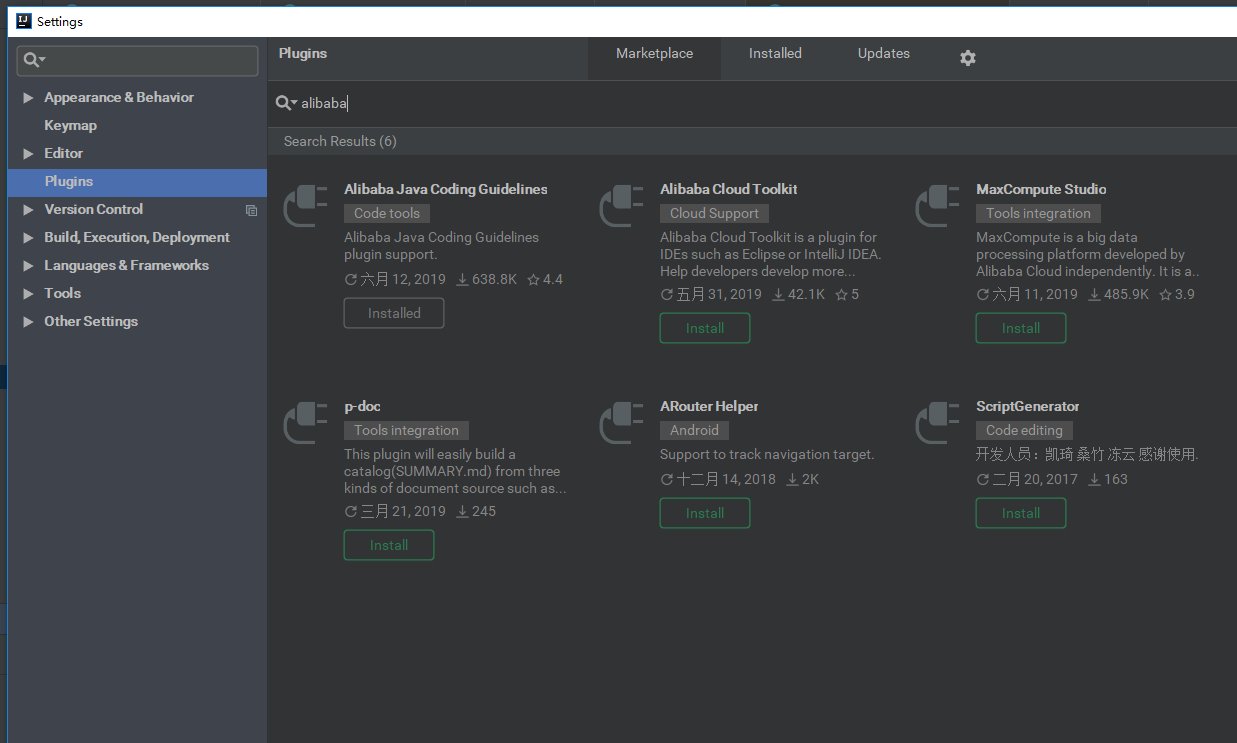Click the 42.1K download count
Viewport: 1237px width, 743px height.
click(x=799, y=295)
